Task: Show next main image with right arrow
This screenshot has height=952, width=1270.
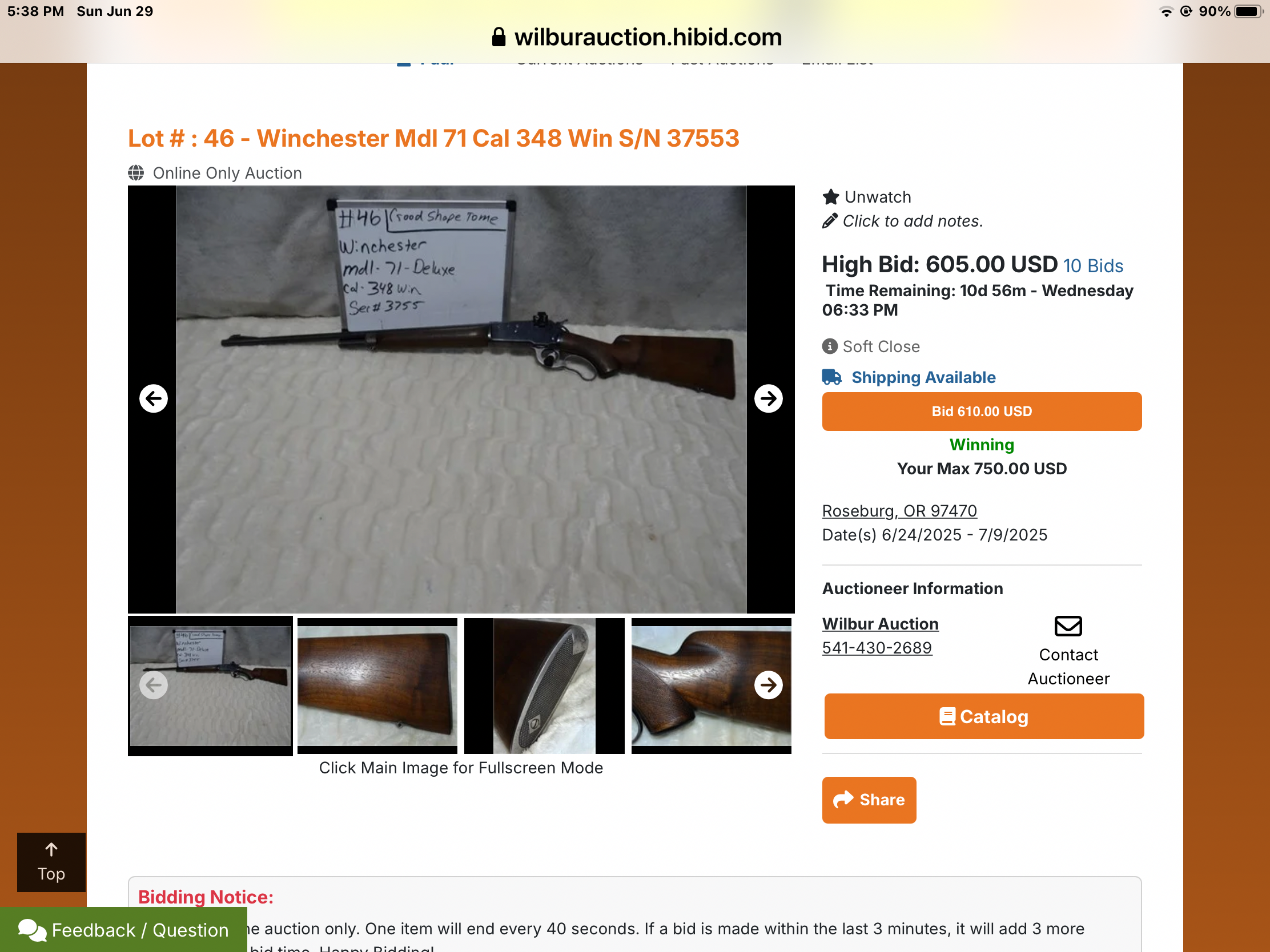Action: 768,398
